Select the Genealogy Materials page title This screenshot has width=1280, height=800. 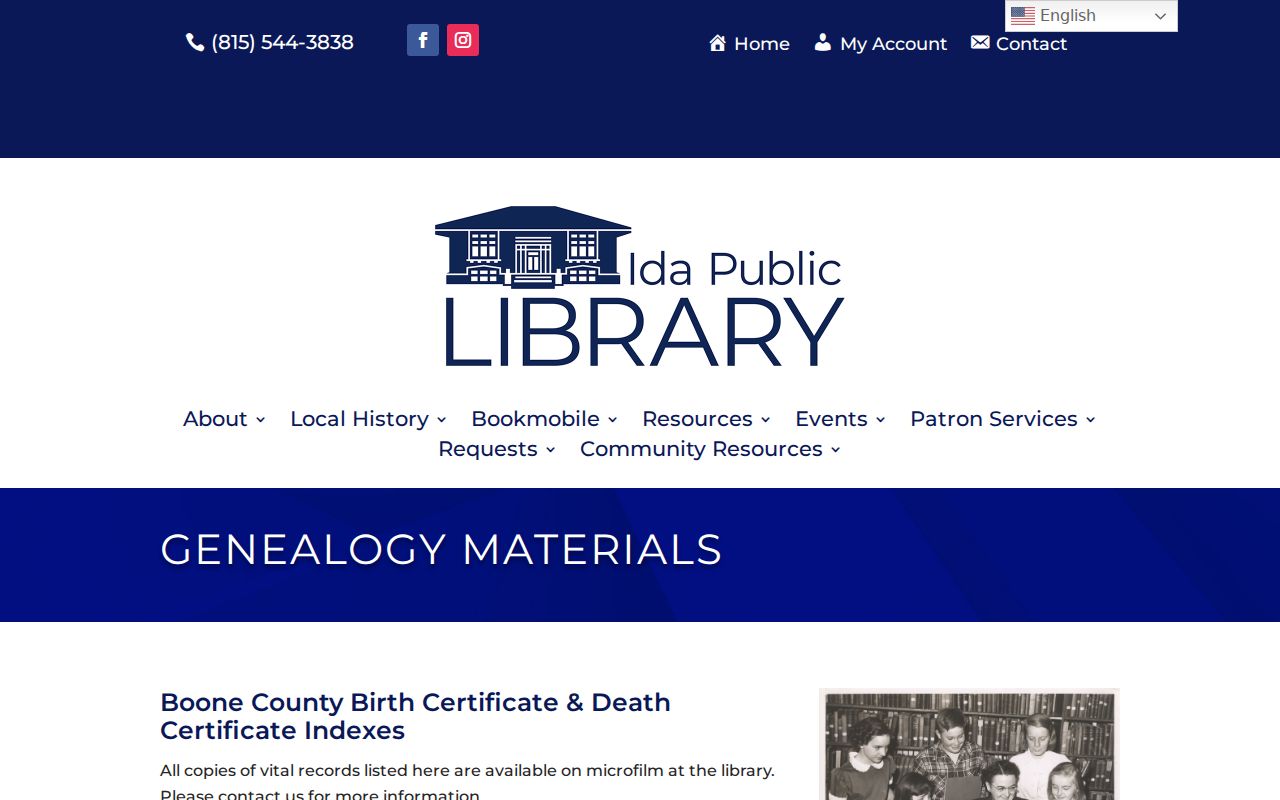(x=441, y=550)
